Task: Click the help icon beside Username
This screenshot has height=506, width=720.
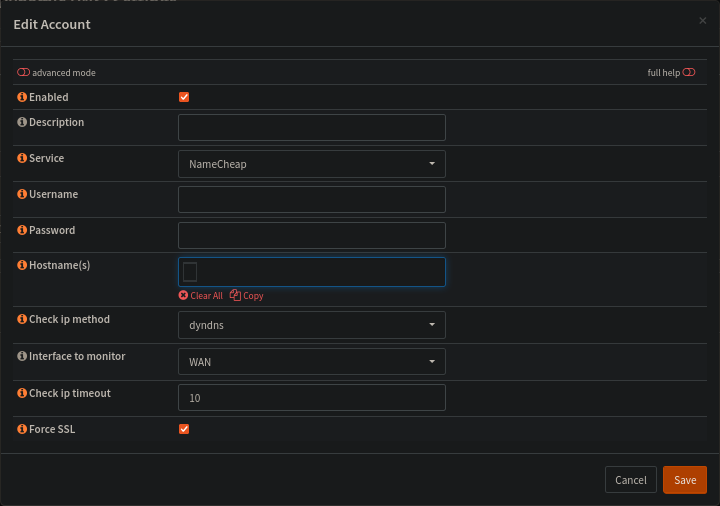Action: pyautogui.click(x=22, y=194)
